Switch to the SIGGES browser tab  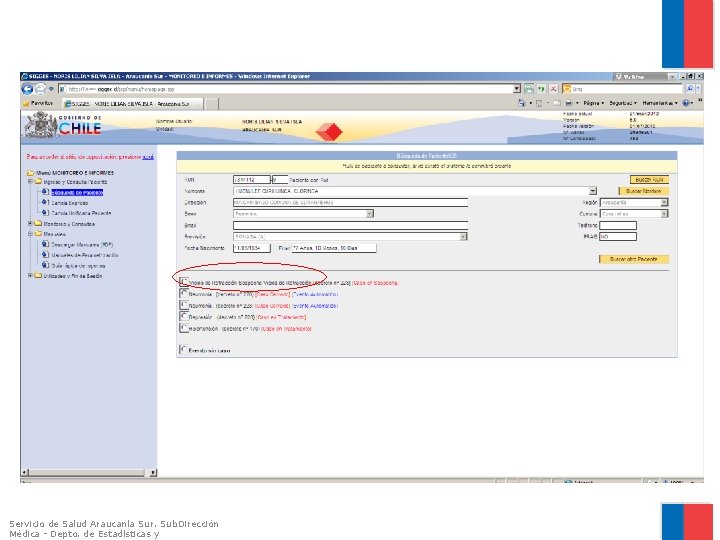click(x=133, y=104)
